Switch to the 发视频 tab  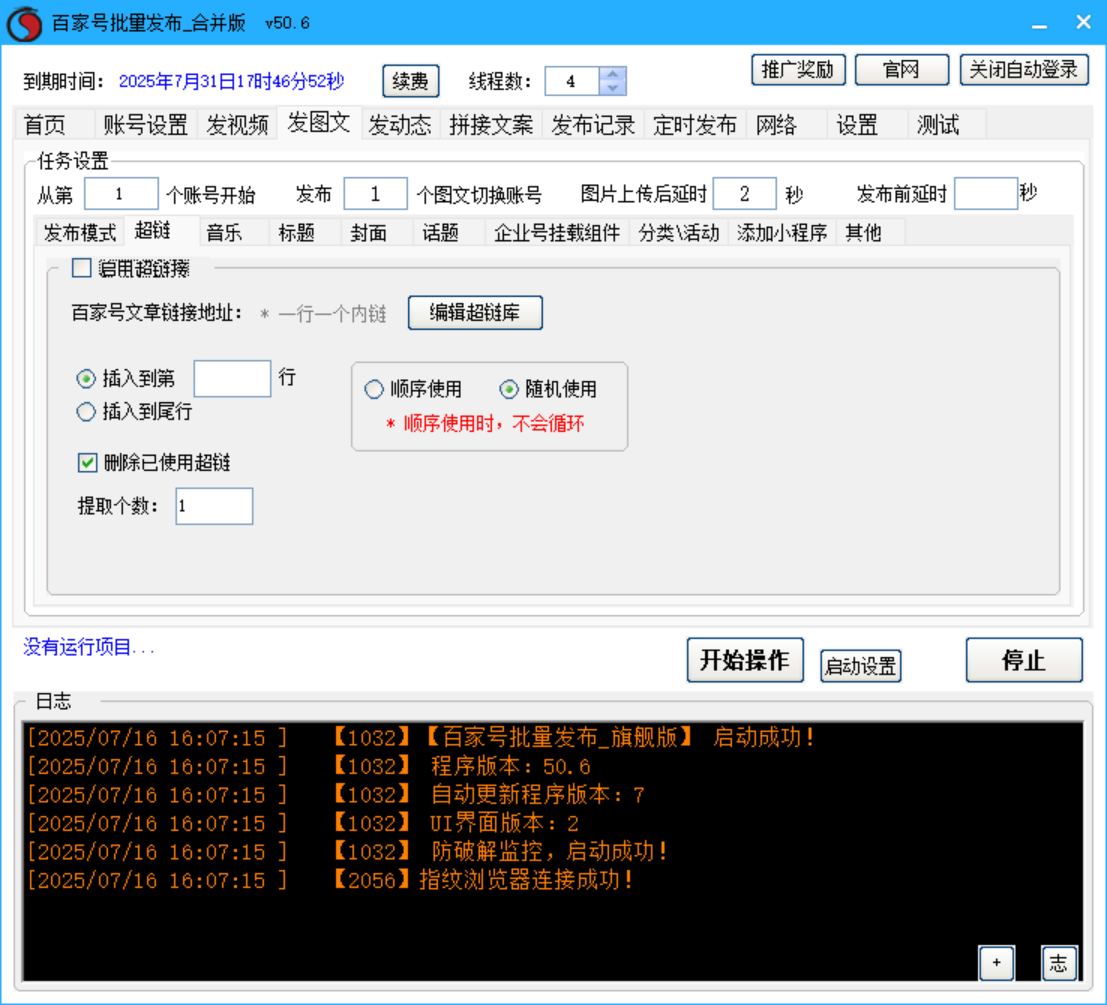pos(237,125)
